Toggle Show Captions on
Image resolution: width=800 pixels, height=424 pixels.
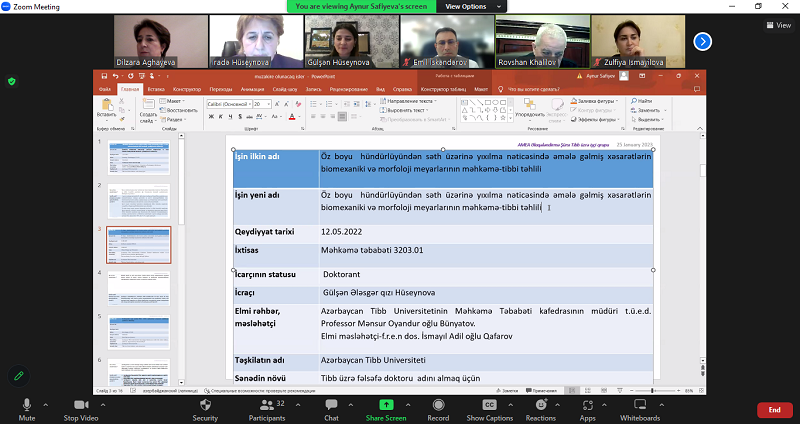490,405
